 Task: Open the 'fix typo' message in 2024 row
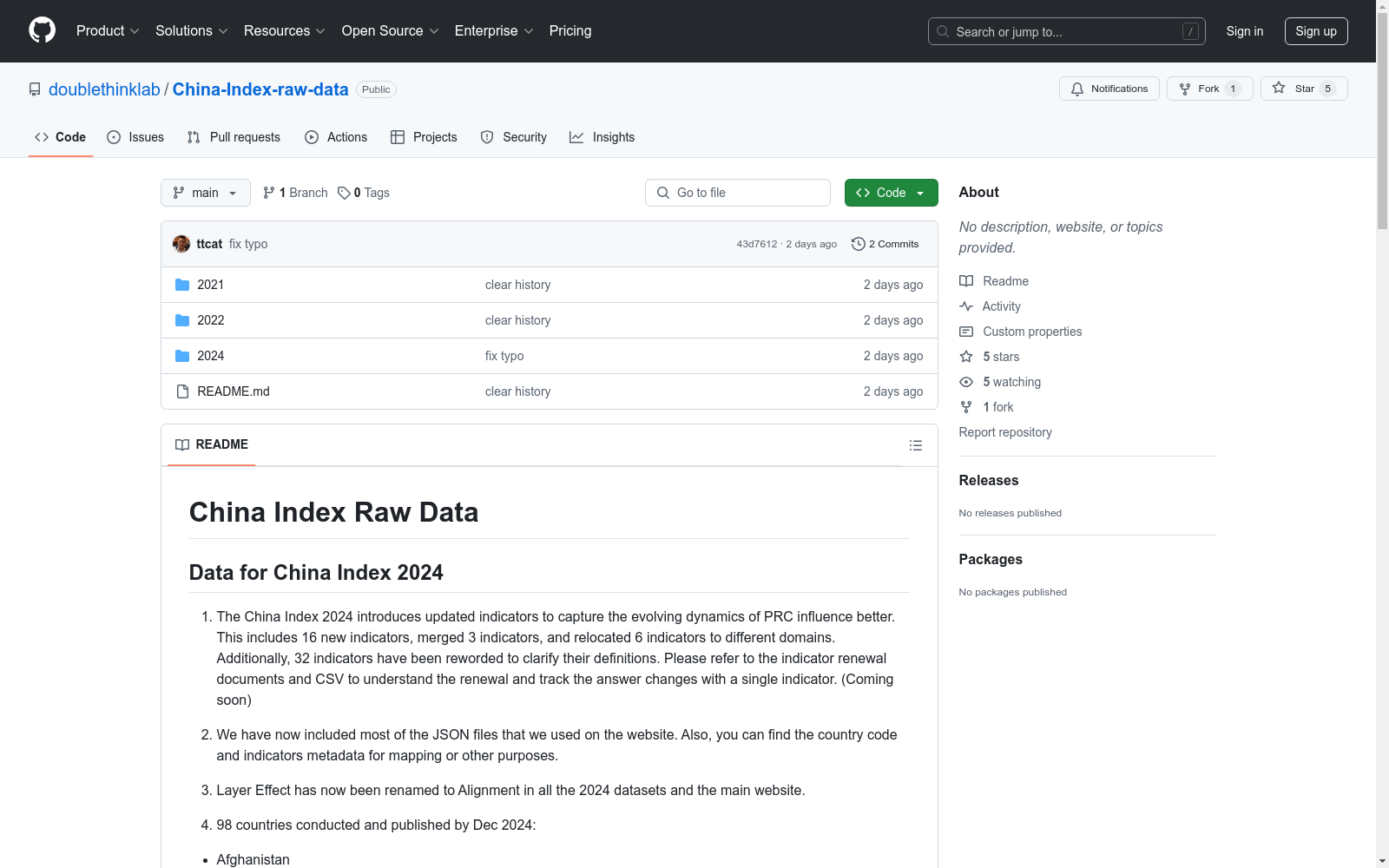(504, 356)
